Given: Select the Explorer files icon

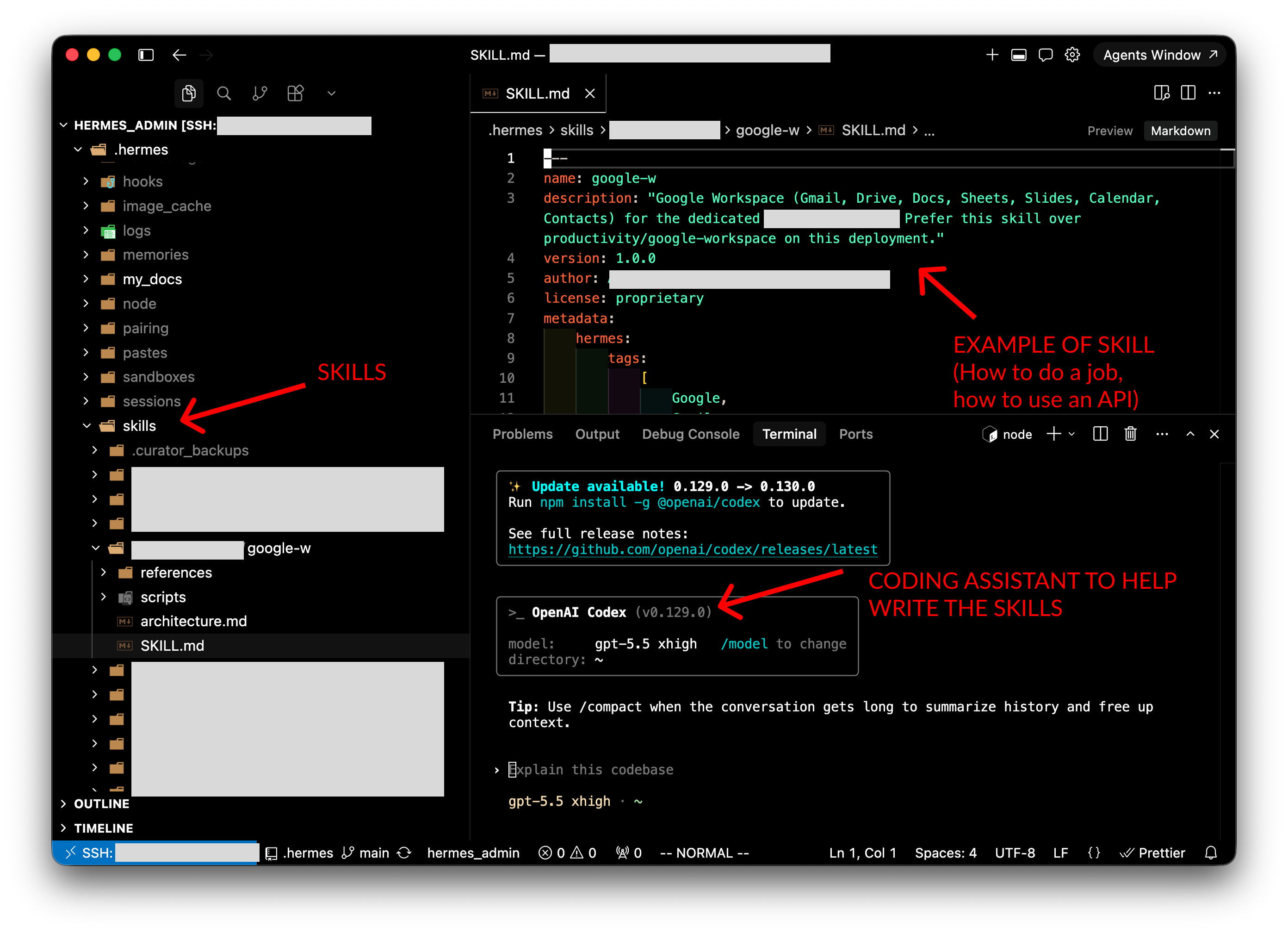Looking at the screenshot, I should [x=189, y=93].
